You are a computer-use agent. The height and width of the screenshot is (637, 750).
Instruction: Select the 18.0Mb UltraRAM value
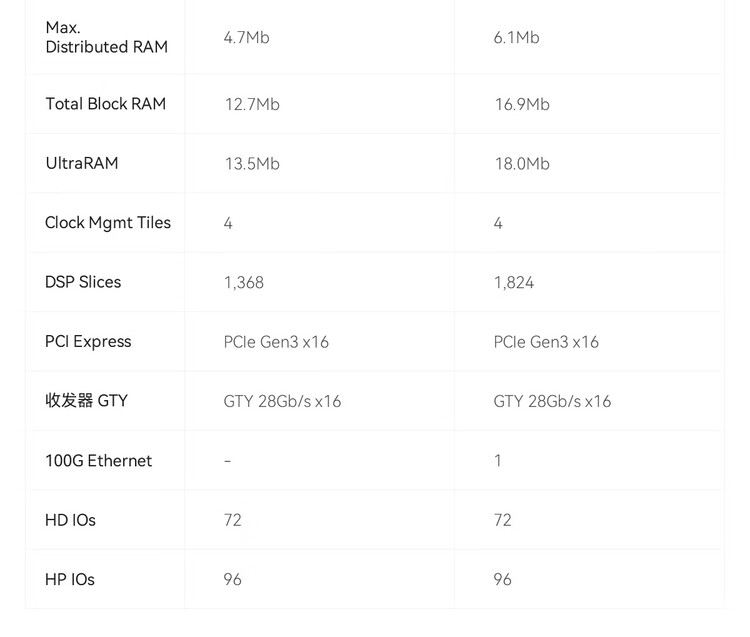click(522, 164)
